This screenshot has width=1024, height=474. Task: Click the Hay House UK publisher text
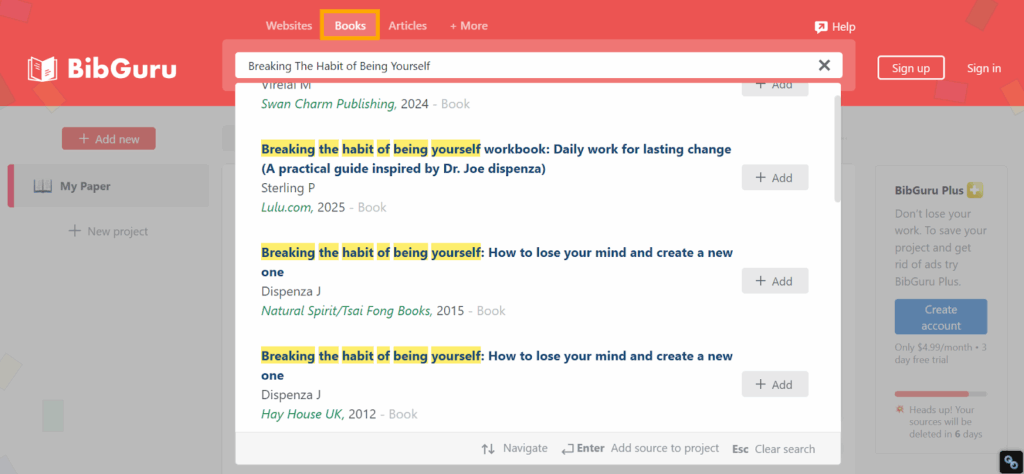coord(302,414)
